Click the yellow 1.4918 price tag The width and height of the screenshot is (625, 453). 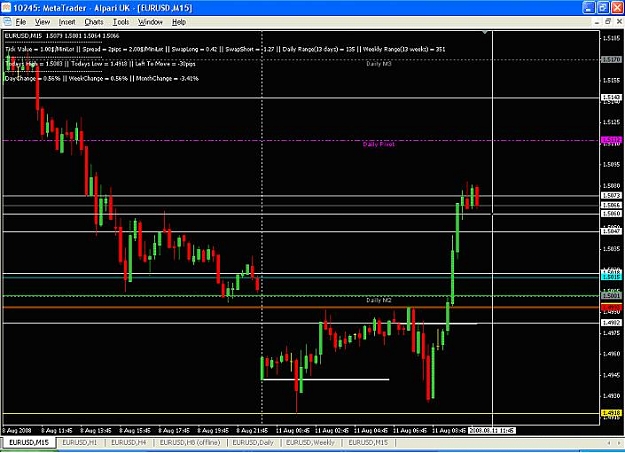tap(611, 413)
